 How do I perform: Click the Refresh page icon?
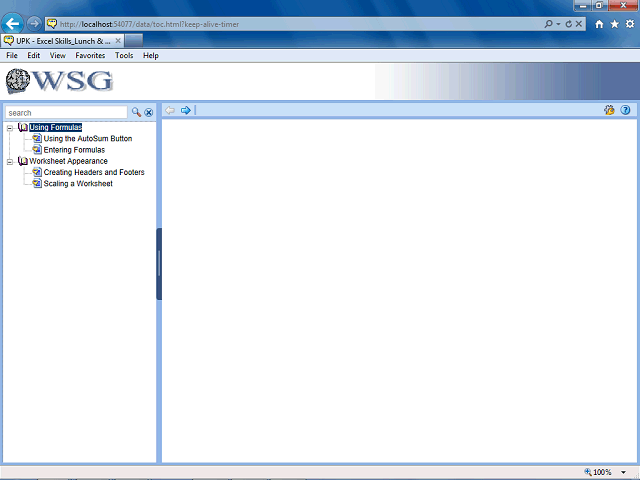[x=568, y=24]
